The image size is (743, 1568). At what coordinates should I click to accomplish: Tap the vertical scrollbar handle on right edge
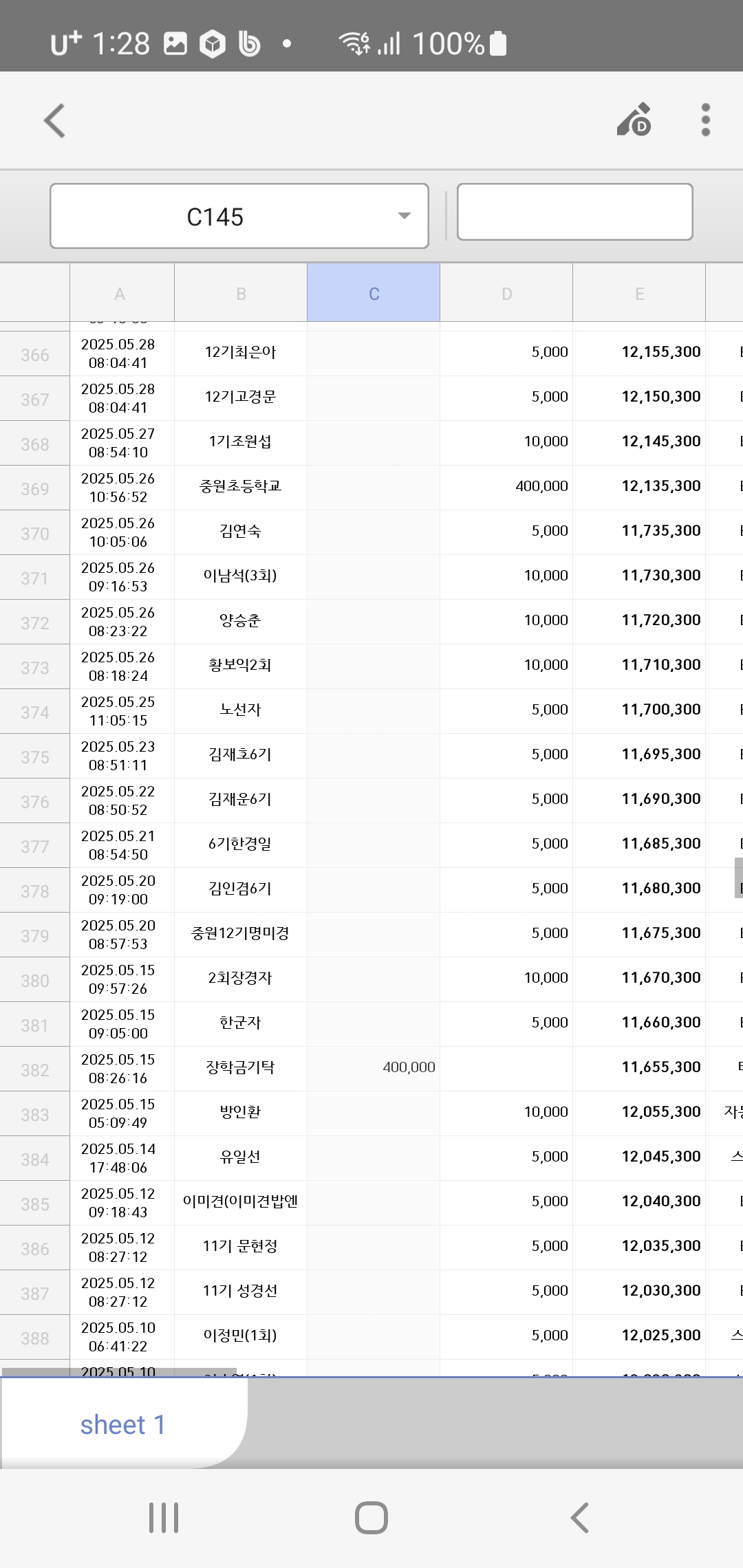(738, 878)
